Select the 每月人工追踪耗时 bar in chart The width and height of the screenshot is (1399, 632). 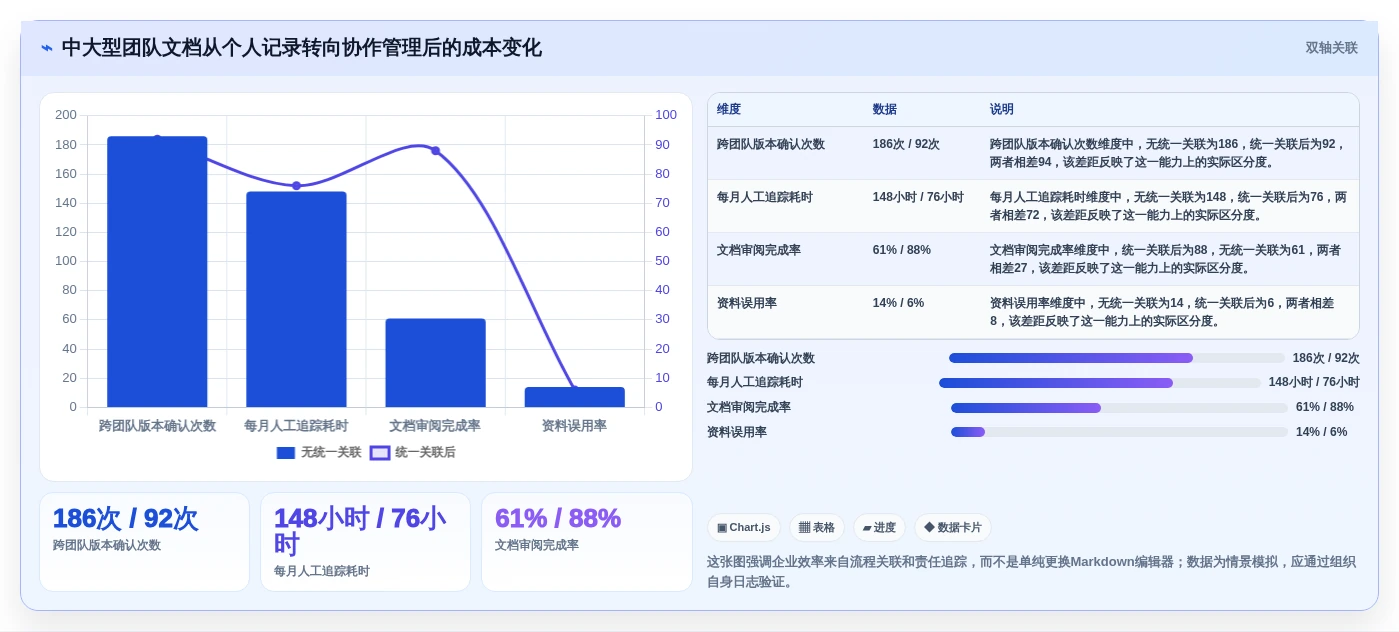click(296, 299)
